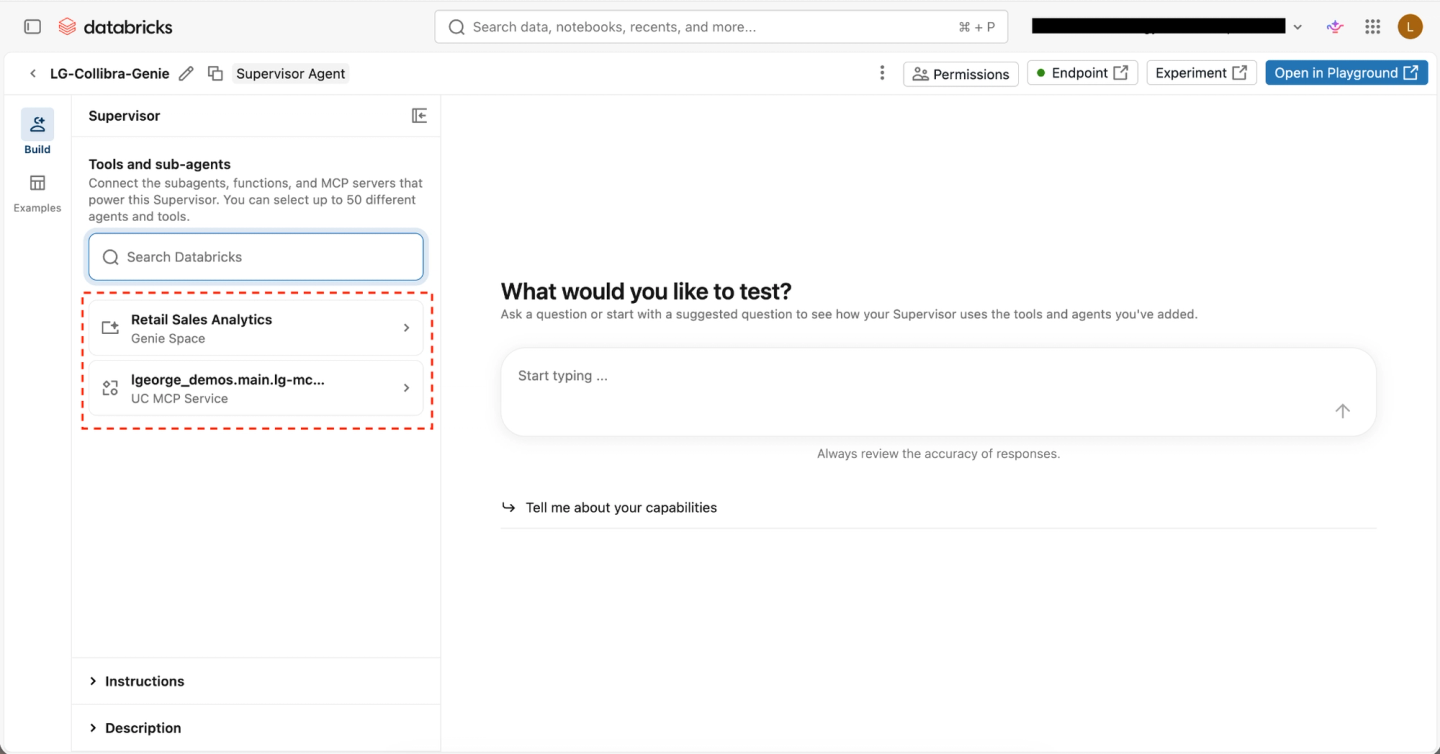Select lgeorge_demos.main.lg-mc... item name
The width and height of the screenshot is (1440, 754).
click(228, 380)
